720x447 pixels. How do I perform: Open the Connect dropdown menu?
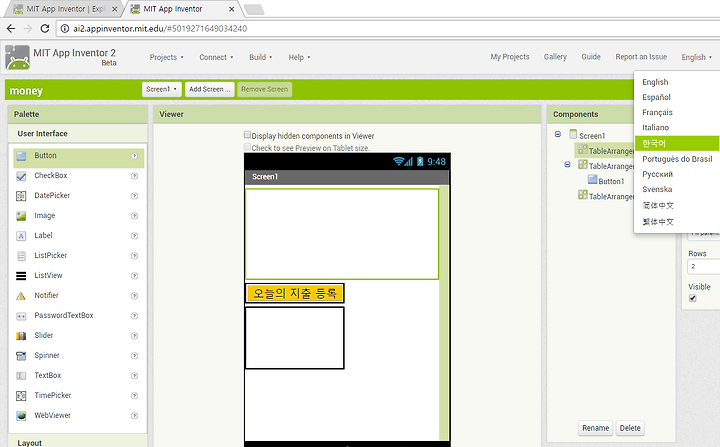pyautogui.click(x=216, y=57)
